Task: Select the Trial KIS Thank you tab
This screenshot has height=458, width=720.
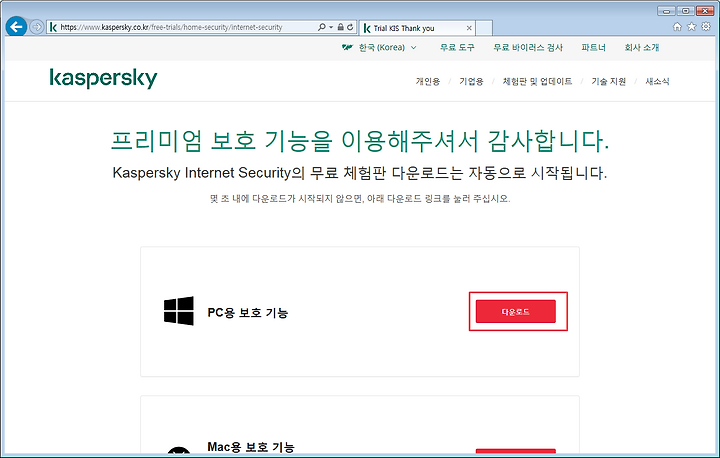Action: [x=417, y=28]
